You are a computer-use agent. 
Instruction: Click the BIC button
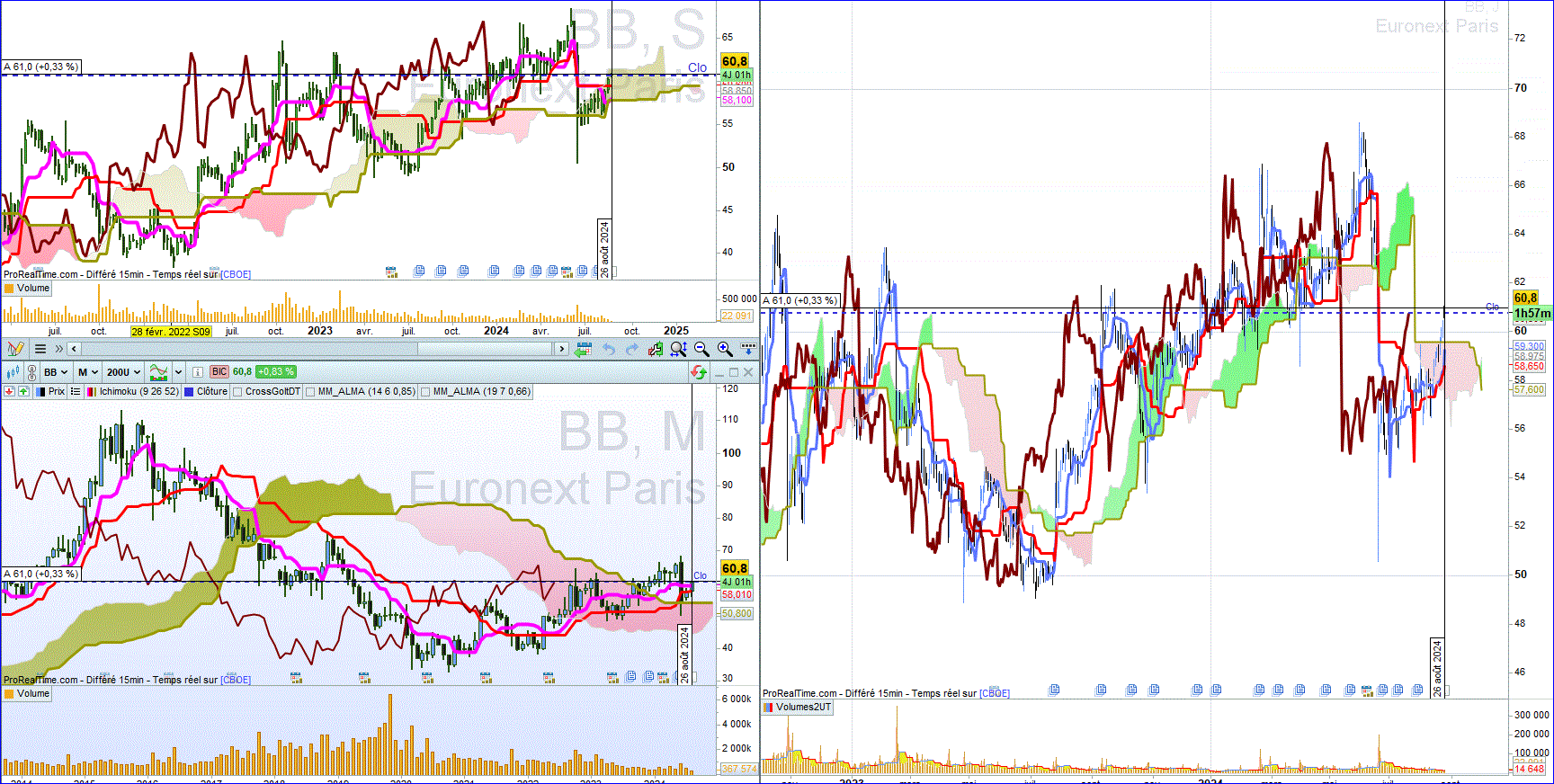pos(219,371)
